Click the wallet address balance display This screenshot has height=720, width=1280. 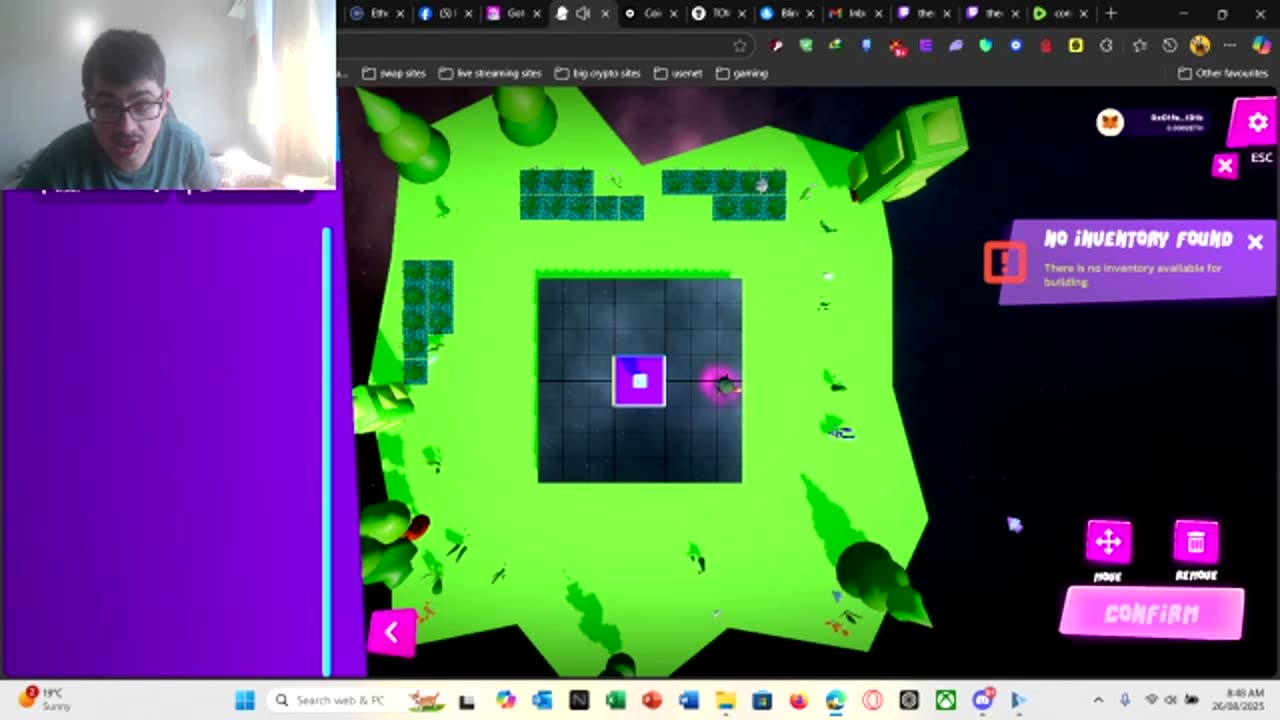1176,122
